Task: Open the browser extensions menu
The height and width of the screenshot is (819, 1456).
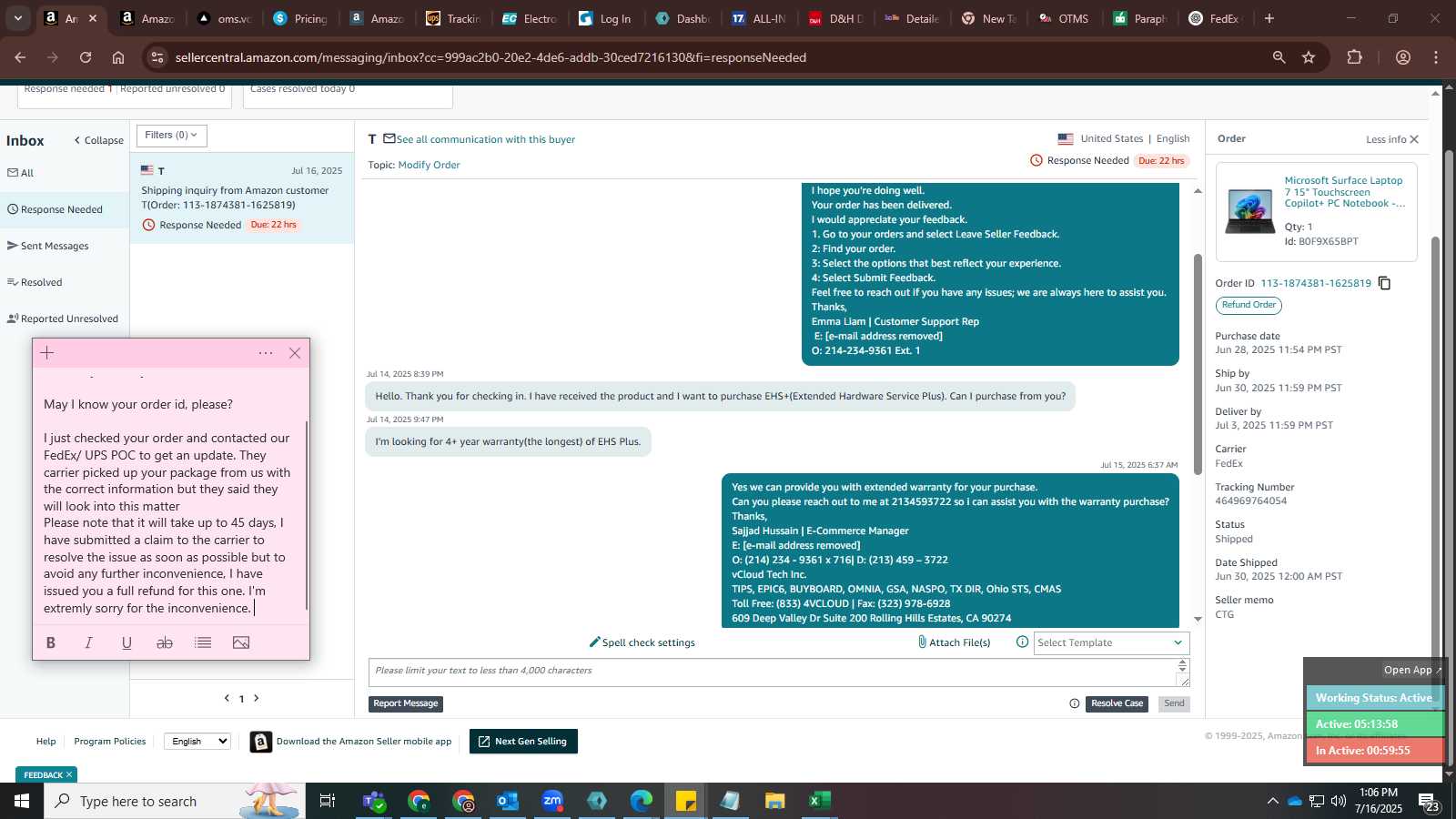Action: coord(1355,57)
